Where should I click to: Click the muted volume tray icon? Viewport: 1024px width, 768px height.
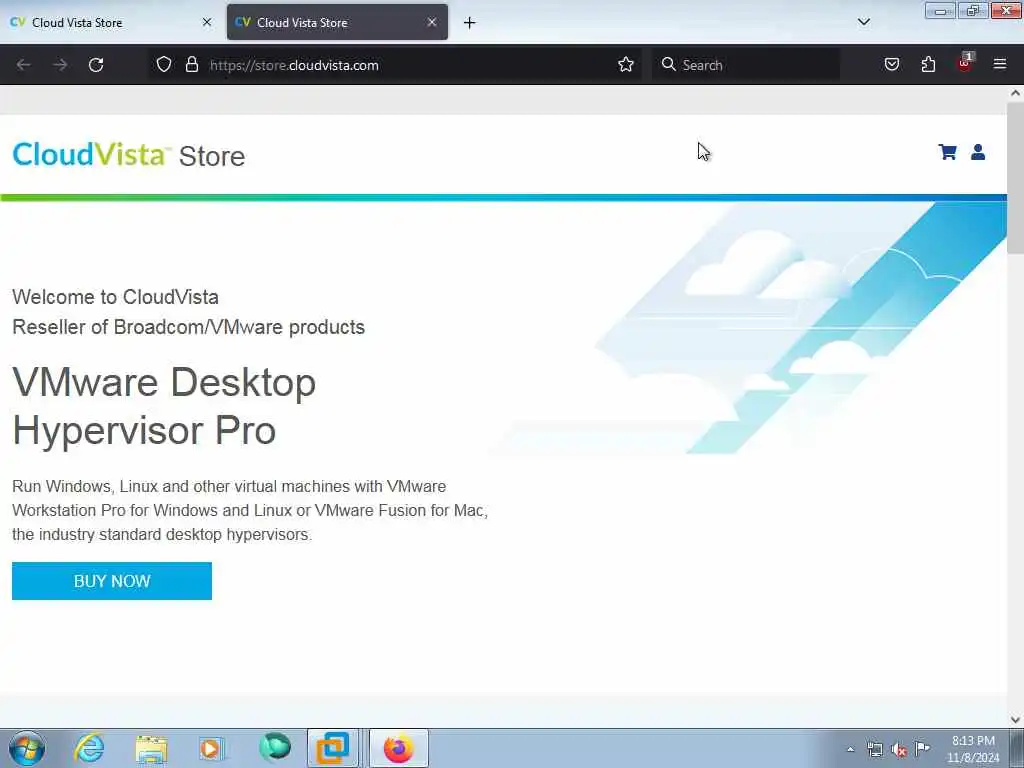click(x=899, y=749)
